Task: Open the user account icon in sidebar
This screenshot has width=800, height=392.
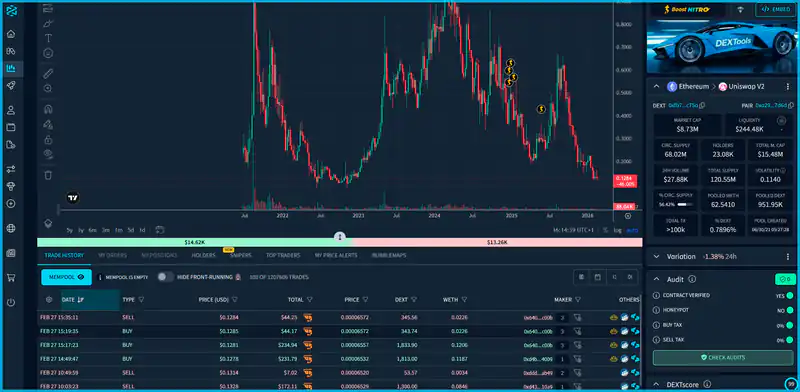Action: 11,110
